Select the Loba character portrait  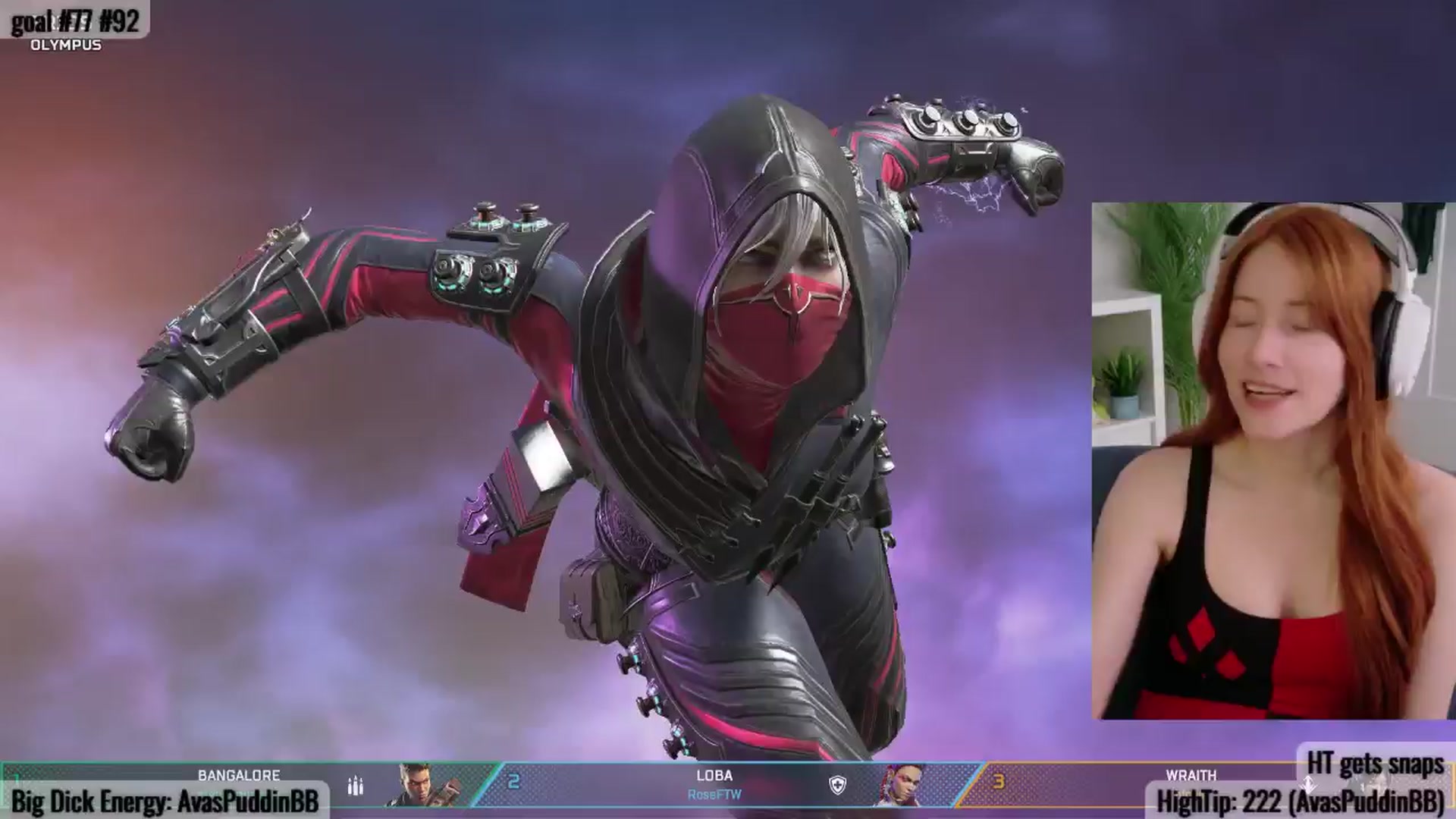pos(902,785)
